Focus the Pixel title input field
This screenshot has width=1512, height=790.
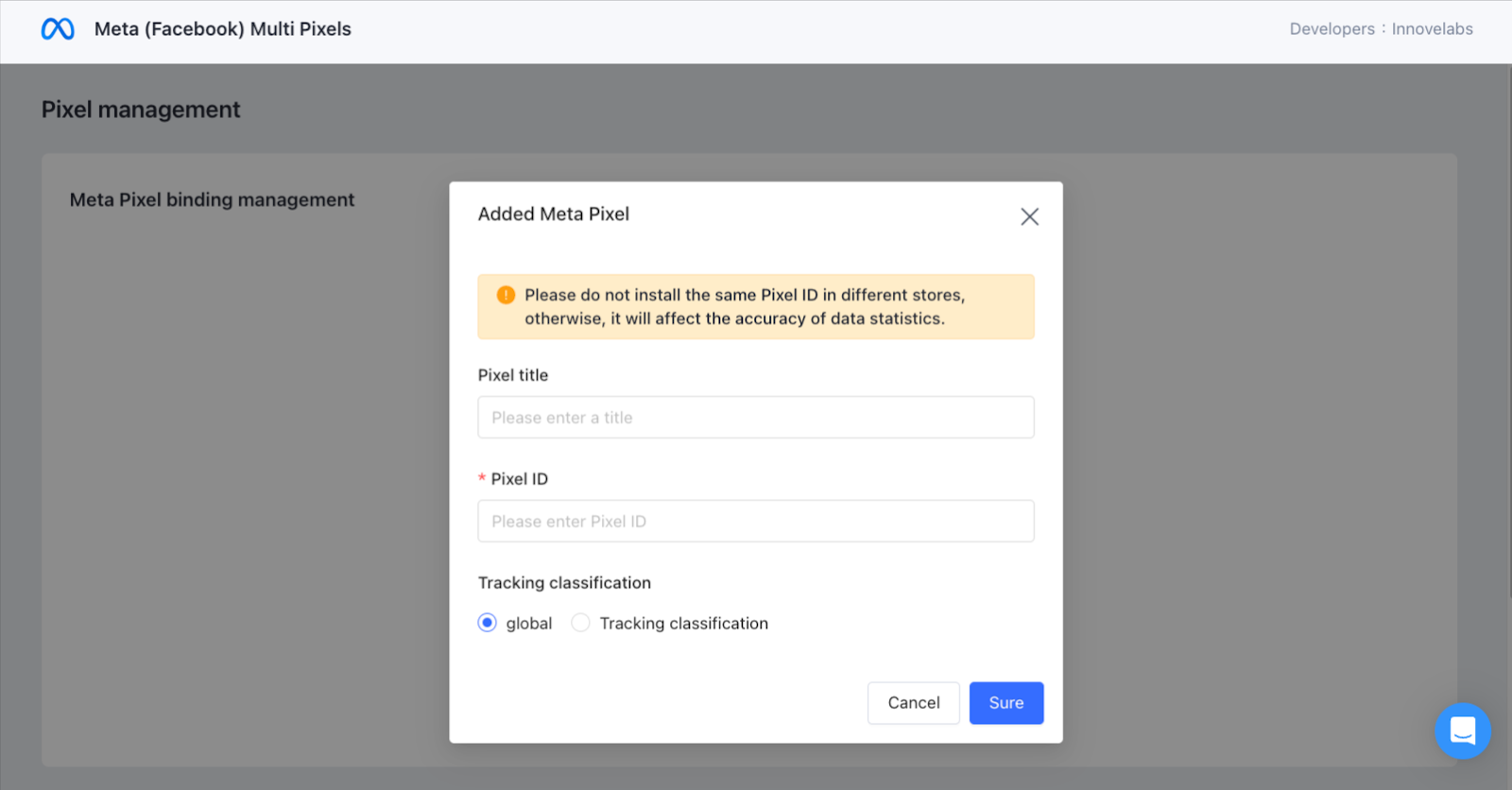755,418
